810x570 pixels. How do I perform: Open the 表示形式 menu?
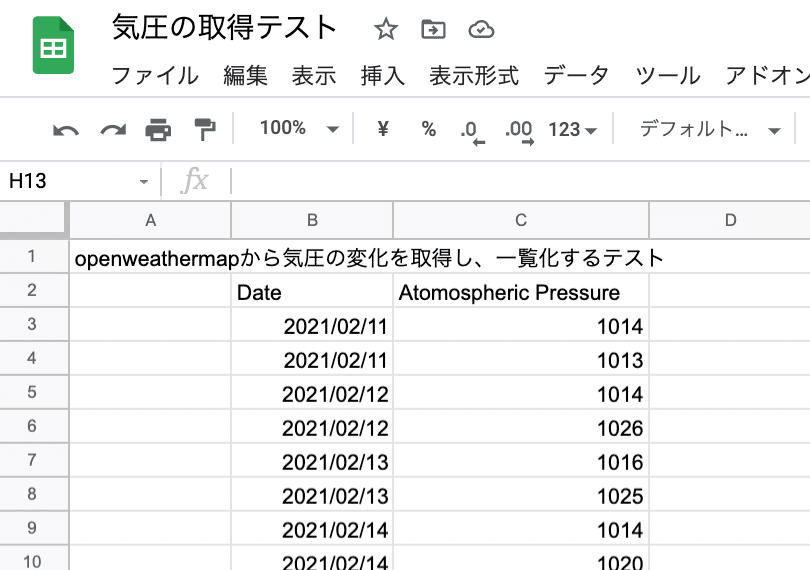click(x=474, y=75)
